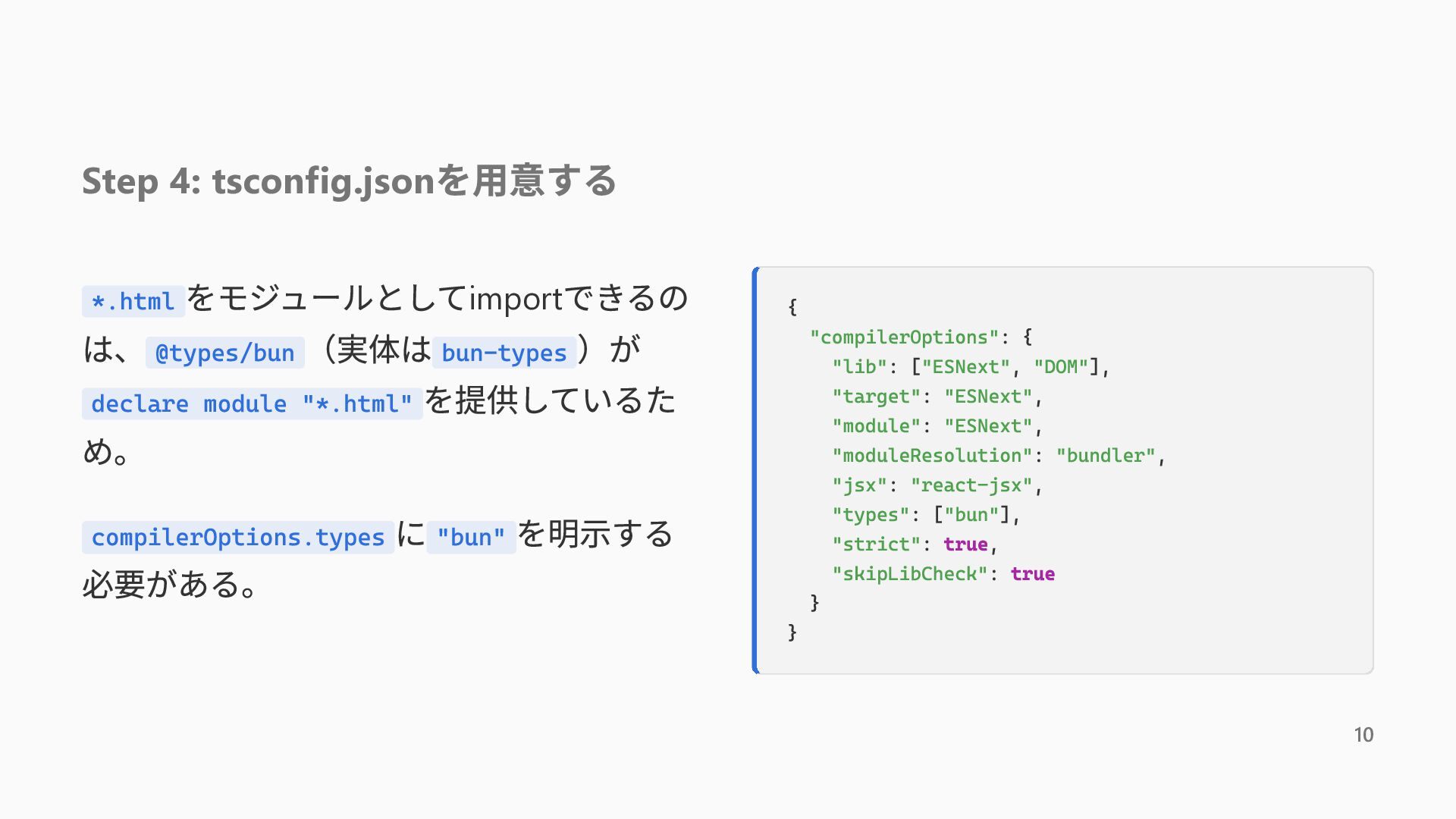Select the 'declare module "*.html"' code snippet
Viewport: 1456px width, 819px height.
pyautogui.click(x=253, y=403)
